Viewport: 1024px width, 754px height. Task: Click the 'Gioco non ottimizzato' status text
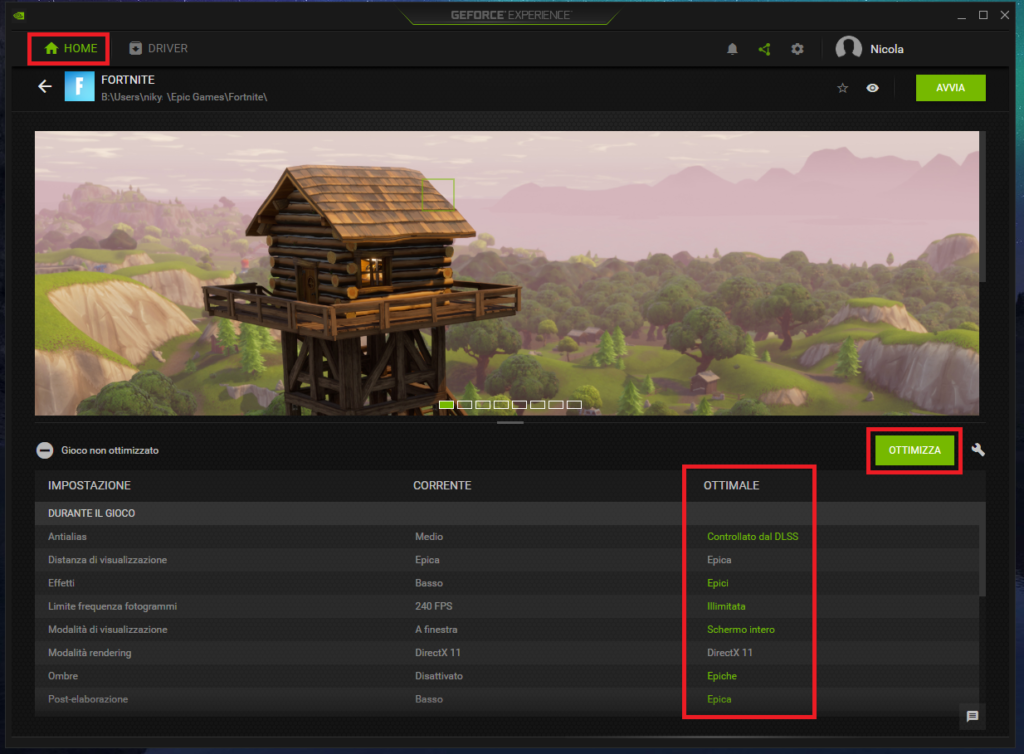point(110,450)
